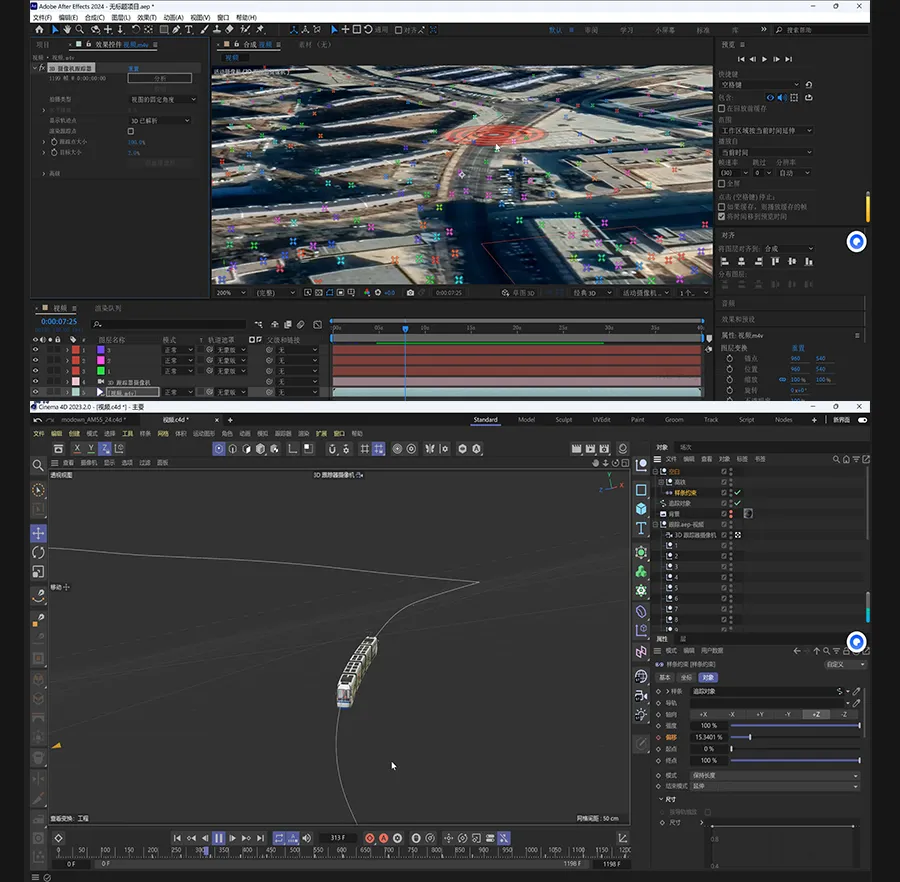
Task: Click the blue Reset link for tracker effect
Action: (x=134, y=68)
